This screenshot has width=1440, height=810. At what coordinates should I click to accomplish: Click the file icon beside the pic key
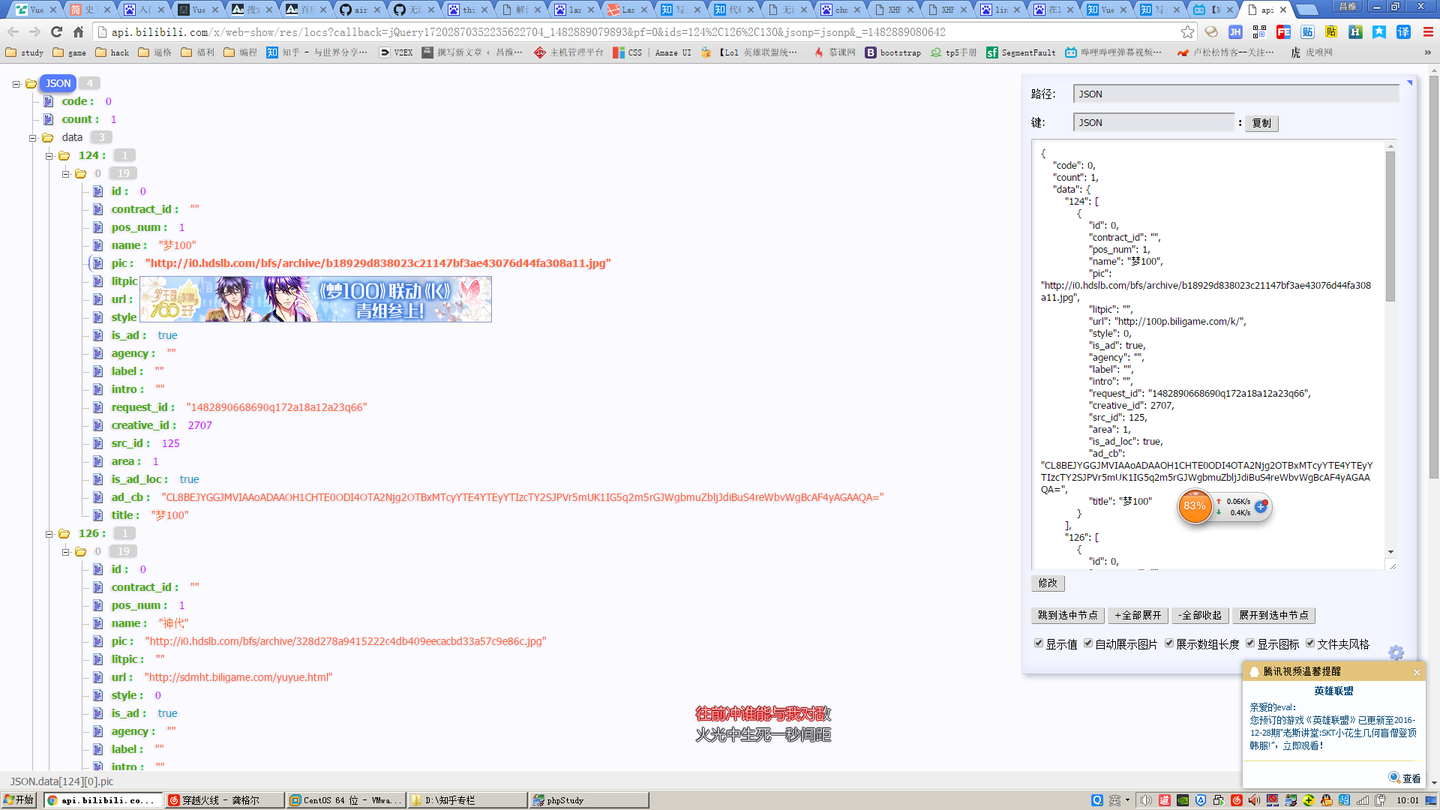click(98, 263)
